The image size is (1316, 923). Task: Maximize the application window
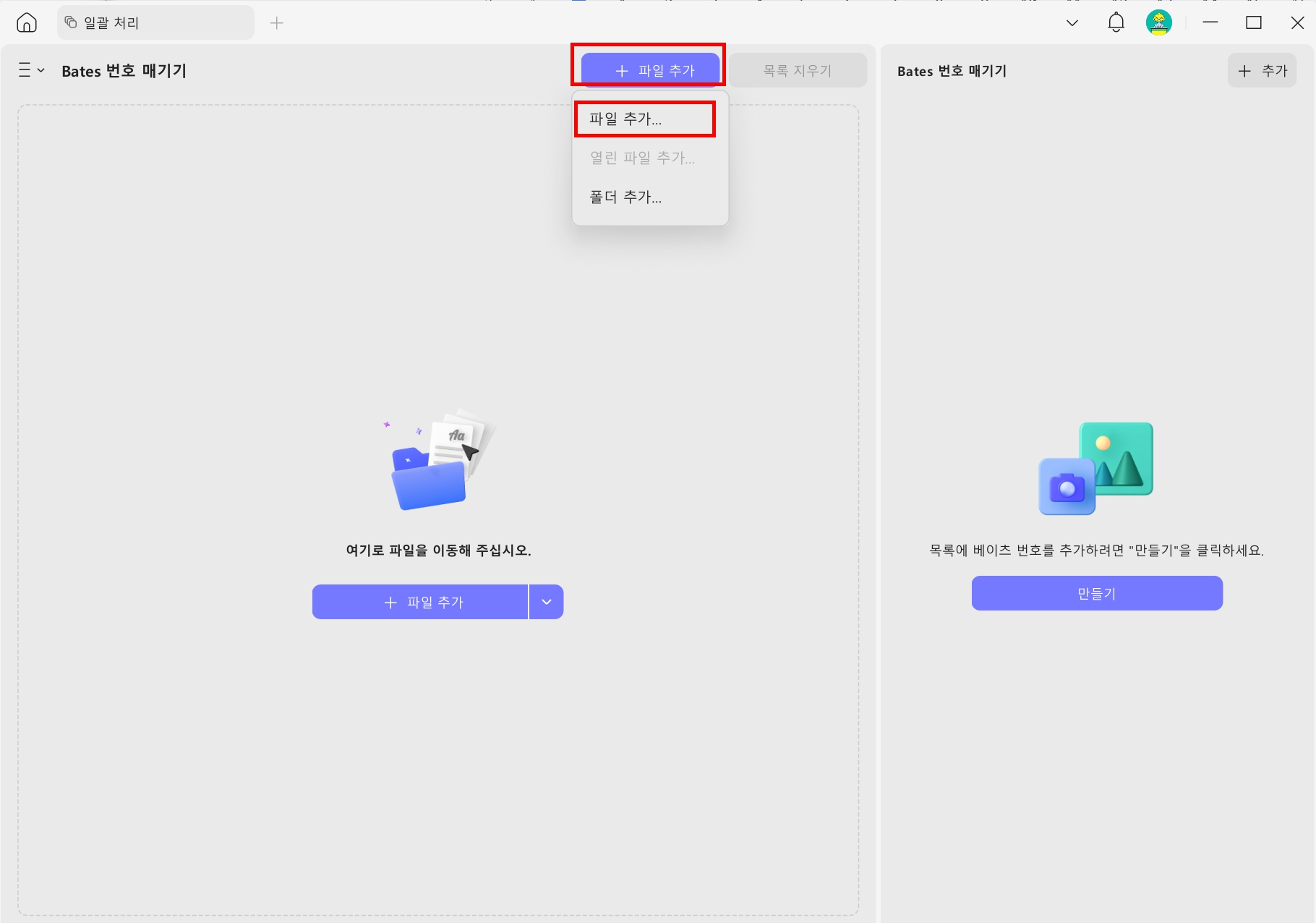click(x=1254, y=23)
